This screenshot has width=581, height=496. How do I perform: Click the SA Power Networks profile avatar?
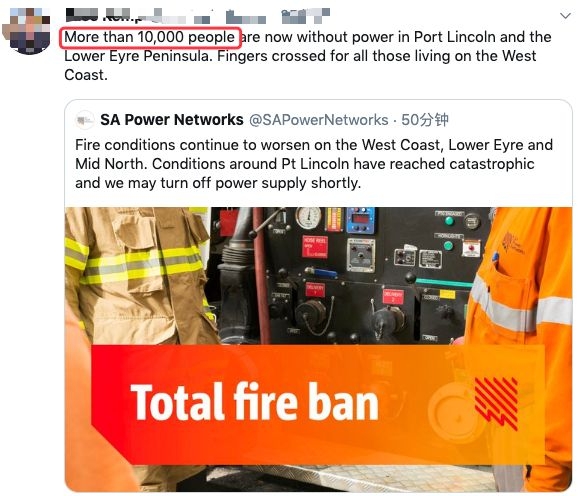coord(85,120)
